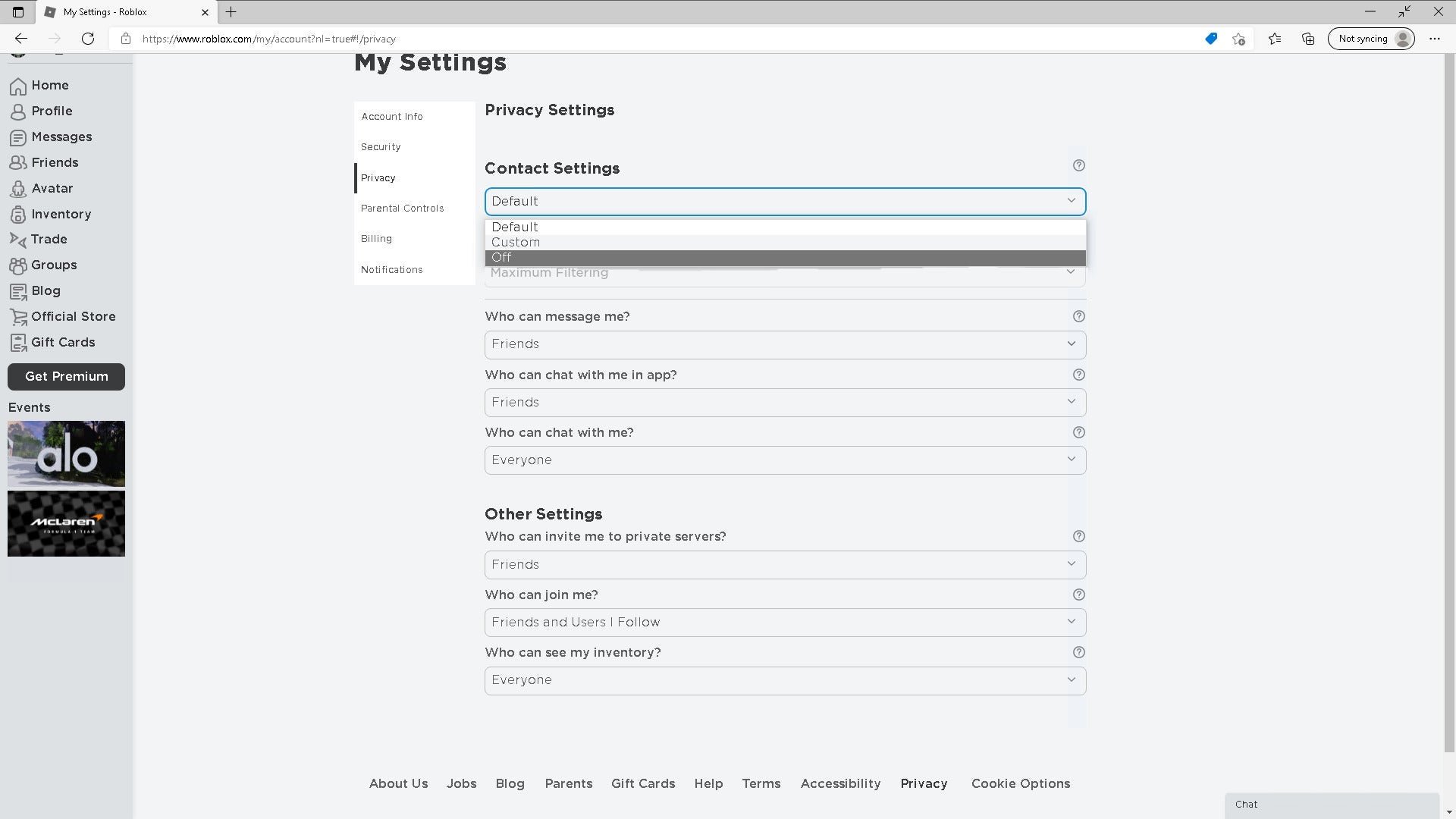Show help for Who can message me
The width and height of the screenshot is (1456, 819).
pos(1079,316)
